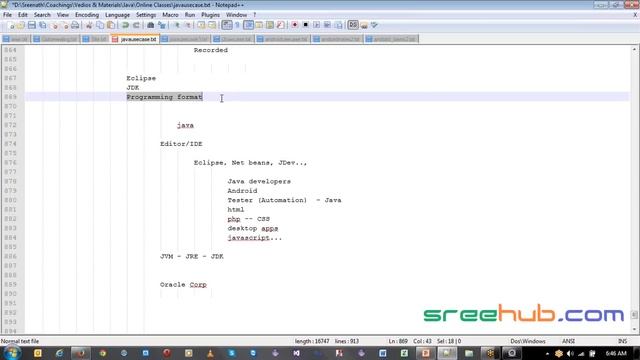Create a new file with New icon
Image resolution: width=640 pixels, height=360 pixels.
tap(11, 25)
